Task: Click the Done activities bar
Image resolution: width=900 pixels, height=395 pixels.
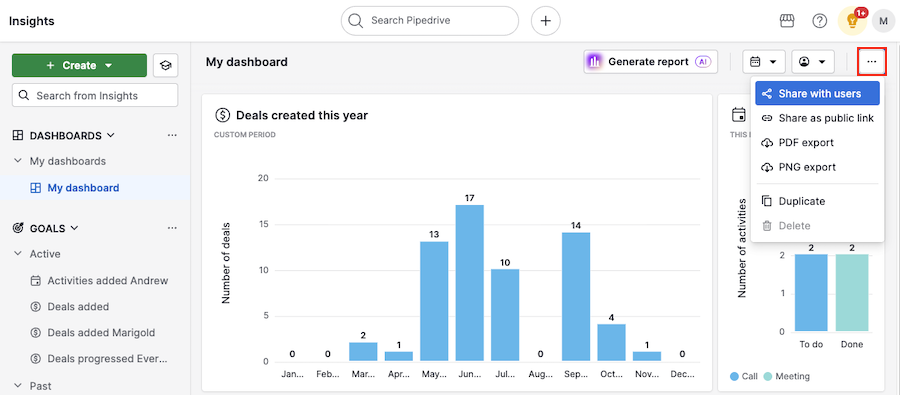Action: pyautogui.click(x=852, y=293)
